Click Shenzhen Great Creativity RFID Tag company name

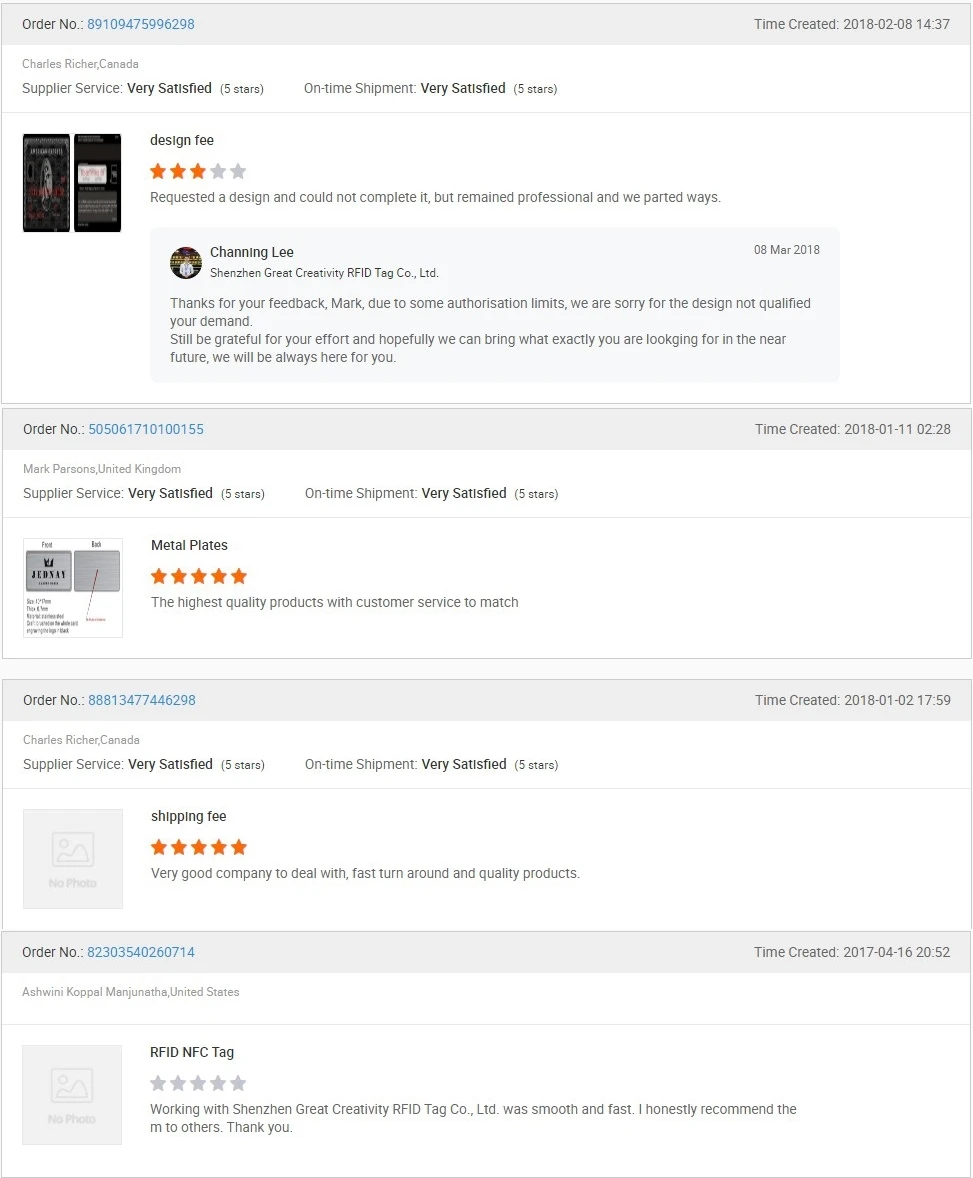pyautogui.click(x=324, y=272)
